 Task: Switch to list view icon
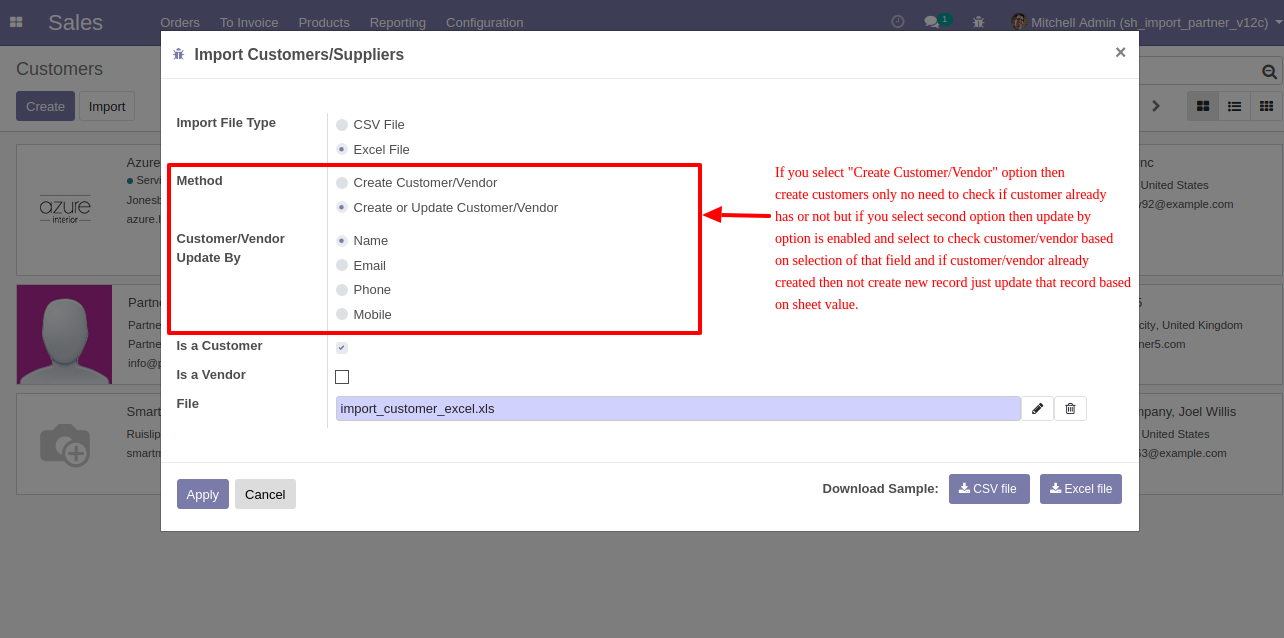[1235, 106]
